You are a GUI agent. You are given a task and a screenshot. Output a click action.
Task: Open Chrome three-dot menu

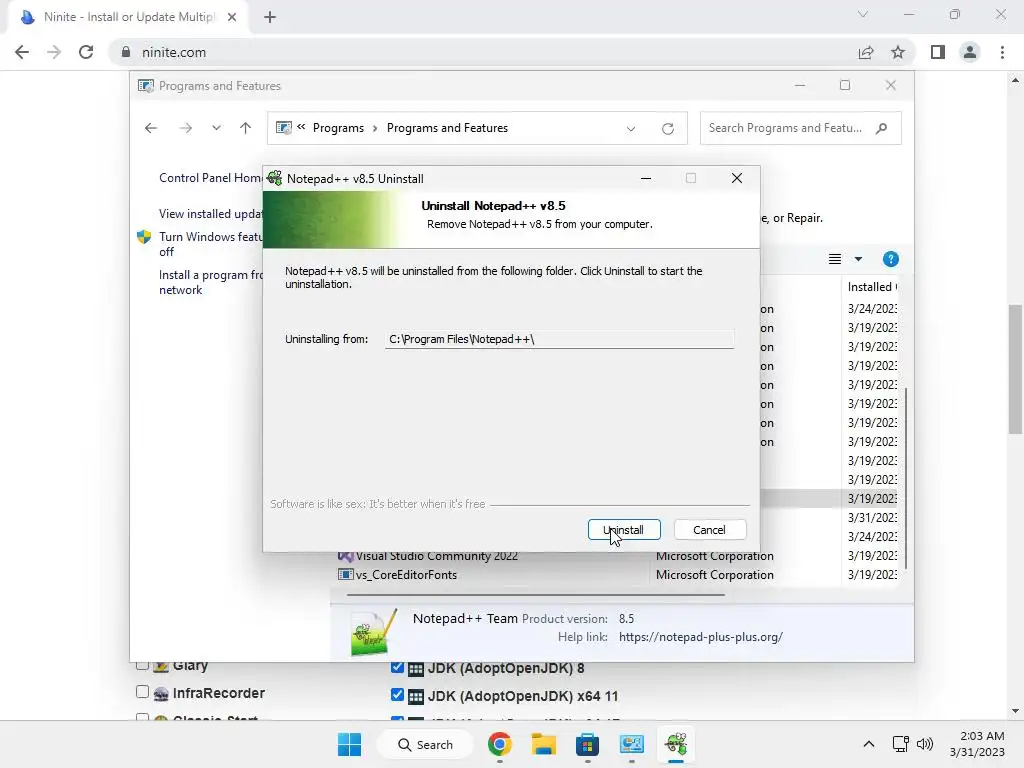click(x=1002, y=52)
